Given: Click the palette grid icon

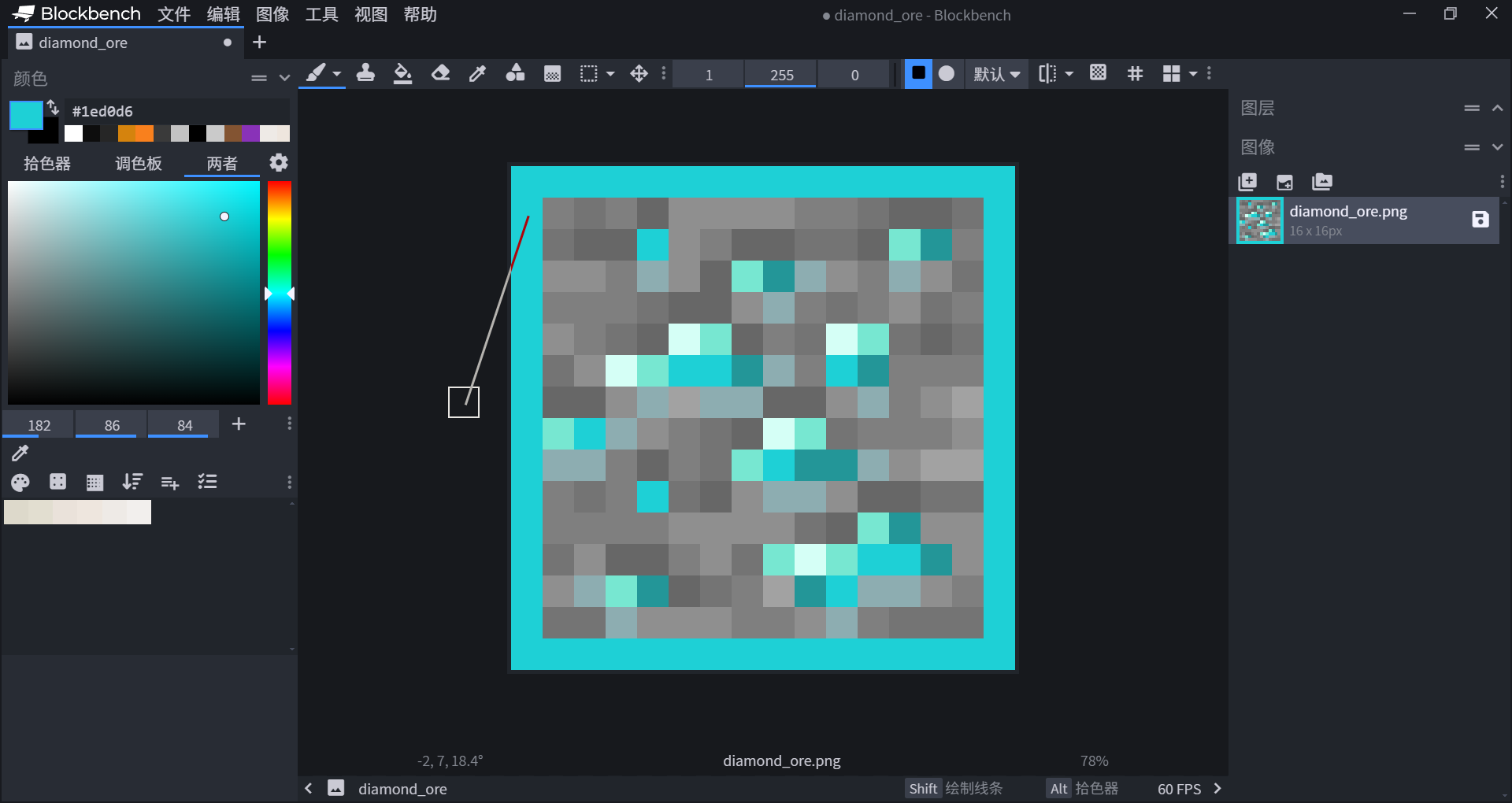Looking at the screenshot, I should (94, 482).
